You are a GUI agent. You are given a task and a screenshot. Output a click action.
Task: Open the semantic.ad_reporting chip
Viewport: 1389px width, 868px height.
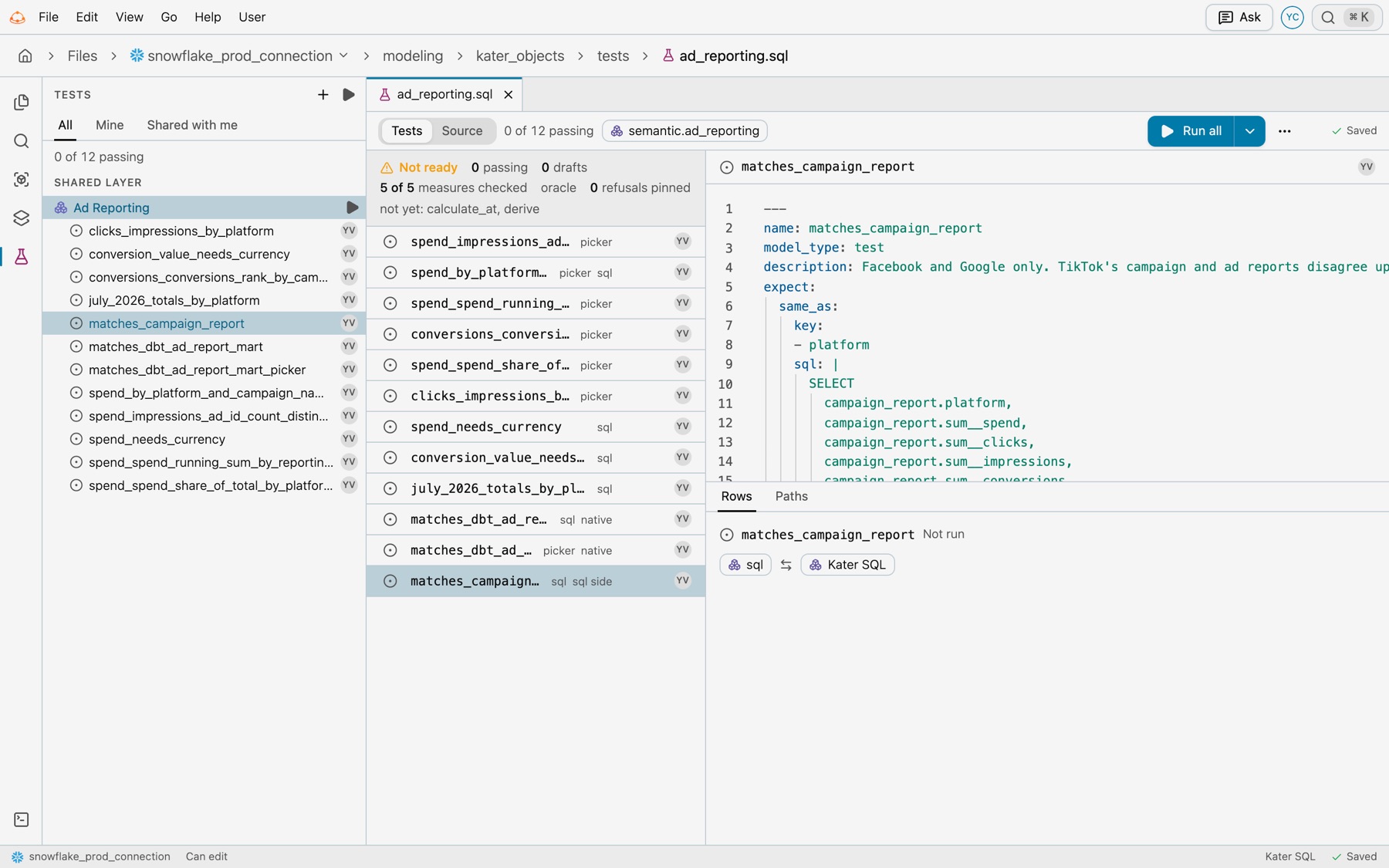684,131
